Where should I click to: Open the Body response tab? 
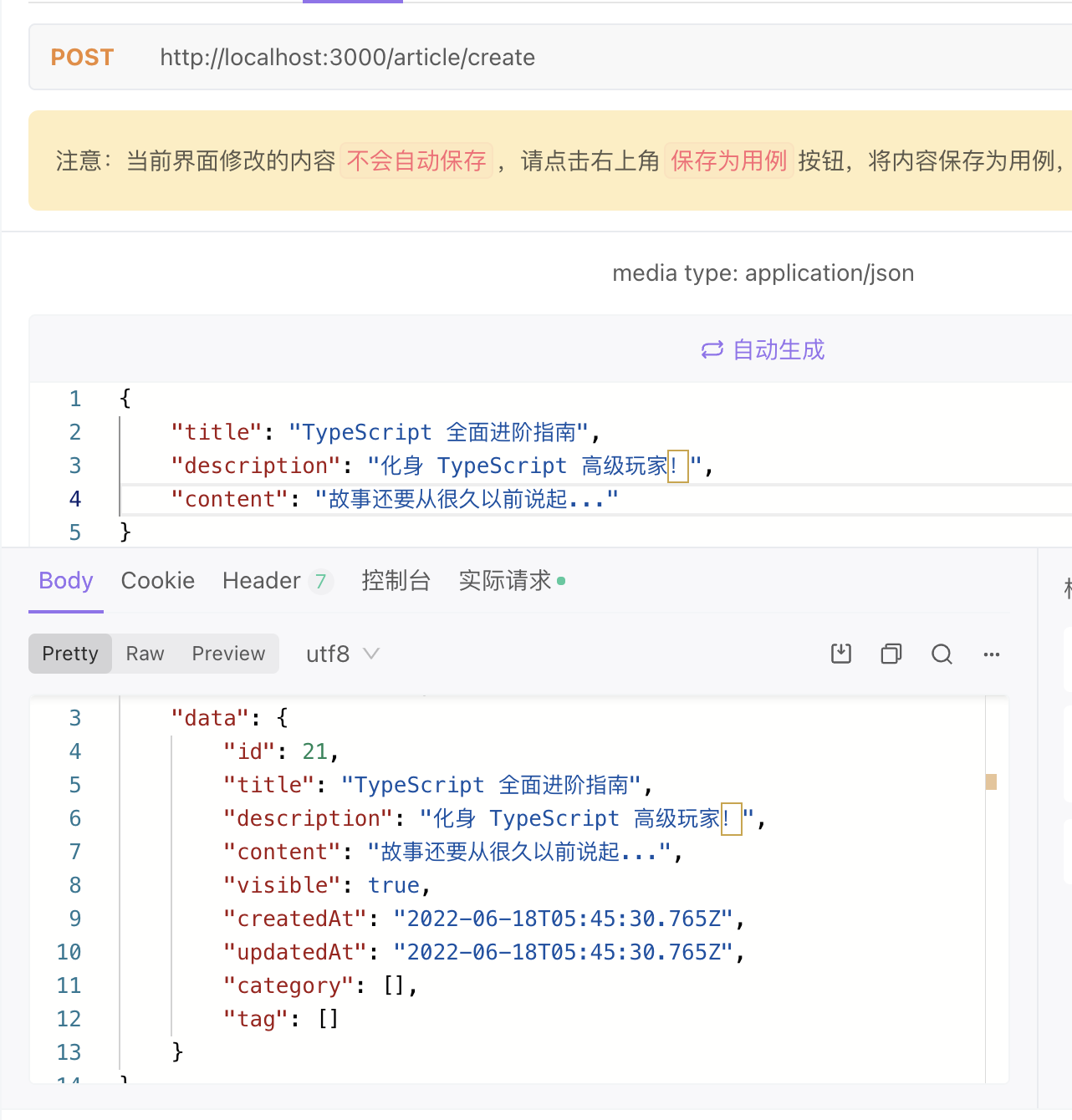tap(66, 581)
